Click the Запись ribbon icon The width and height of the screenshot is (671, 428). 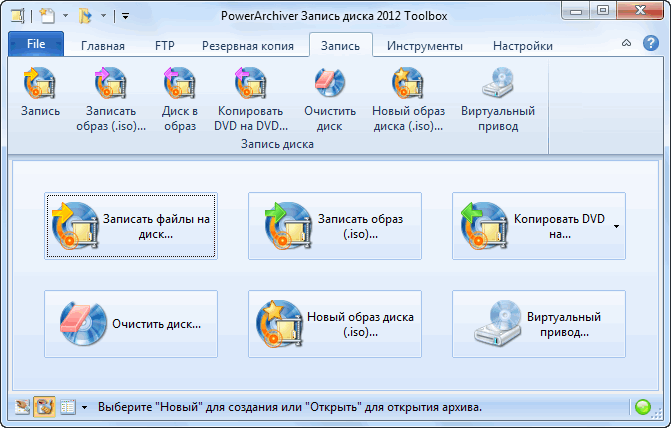coord(40,93)
